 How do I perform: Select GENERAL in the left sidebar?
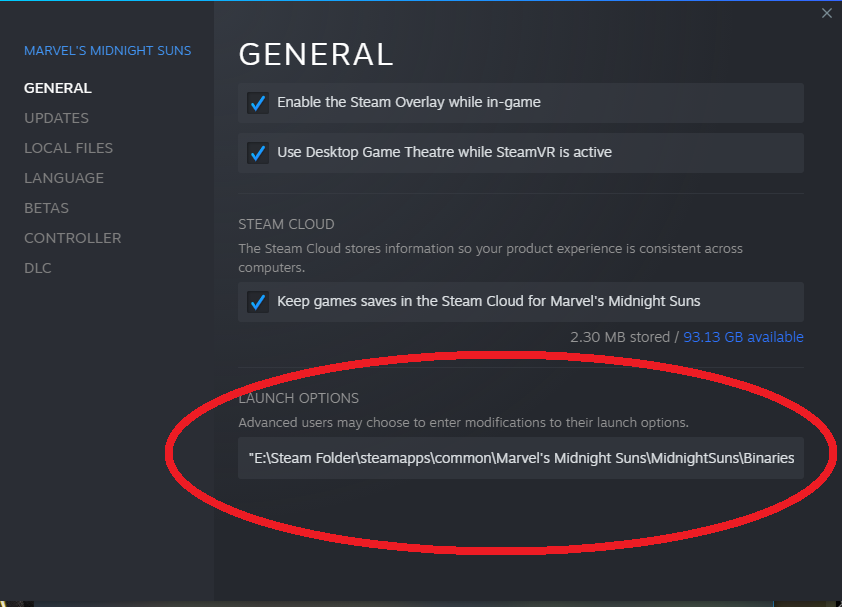pyautogui.click(x=58, y=88)
